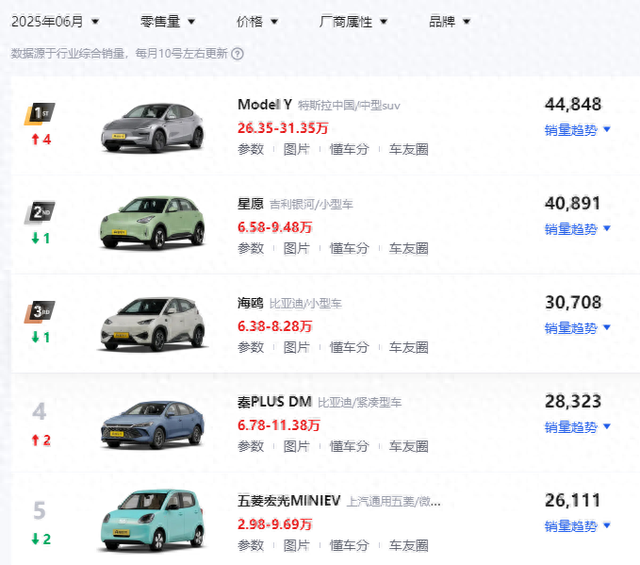Click the price 26.35-31.35万

(283, 128)
